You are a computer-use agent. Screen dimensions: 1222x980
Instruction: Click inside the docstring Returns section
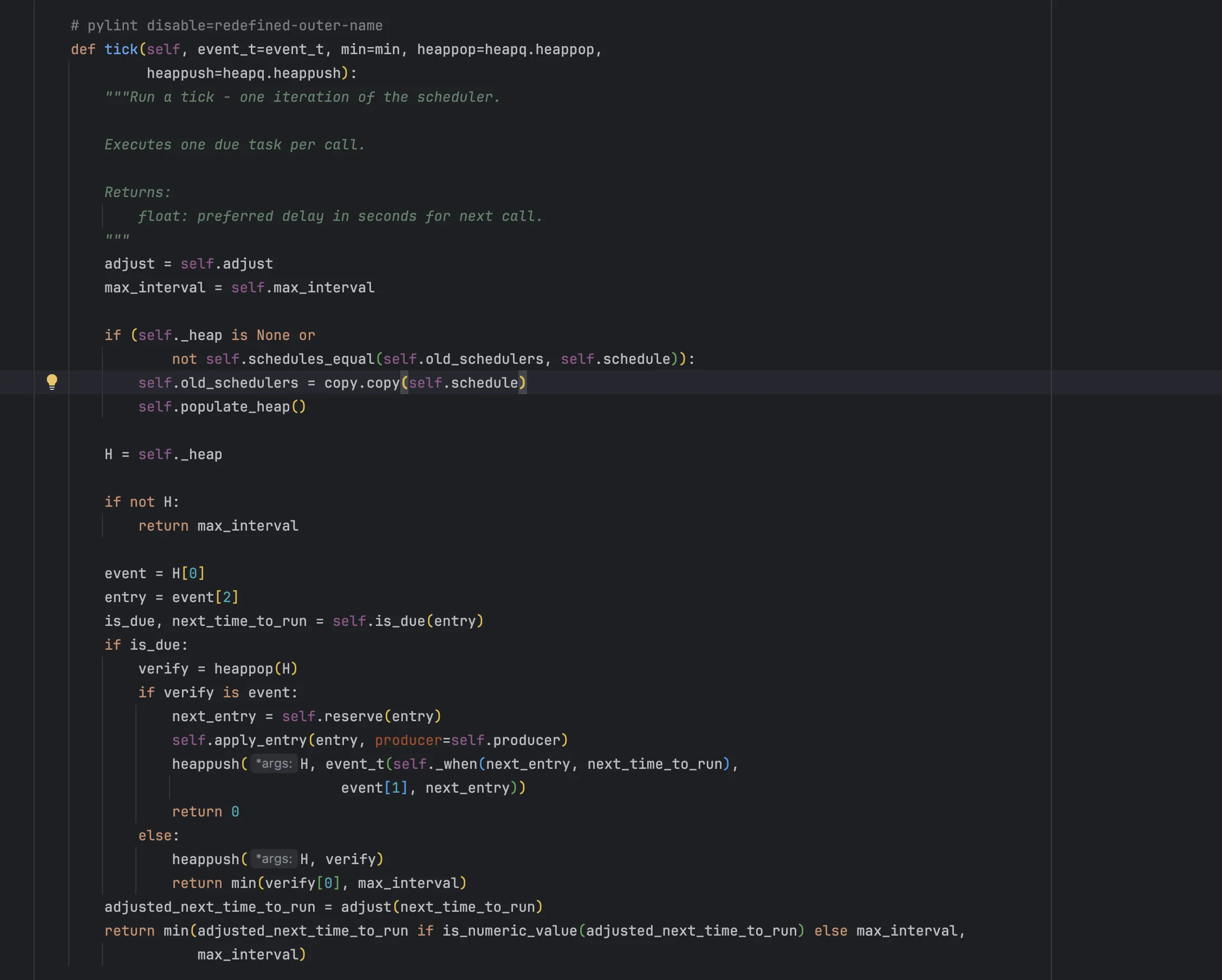pos(137,192)
